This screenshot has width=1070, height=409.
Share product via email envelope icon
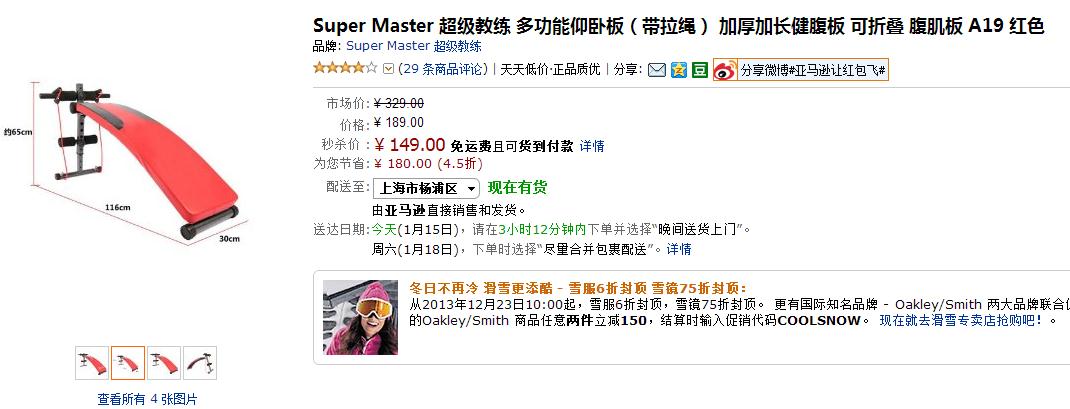point(656,70)
